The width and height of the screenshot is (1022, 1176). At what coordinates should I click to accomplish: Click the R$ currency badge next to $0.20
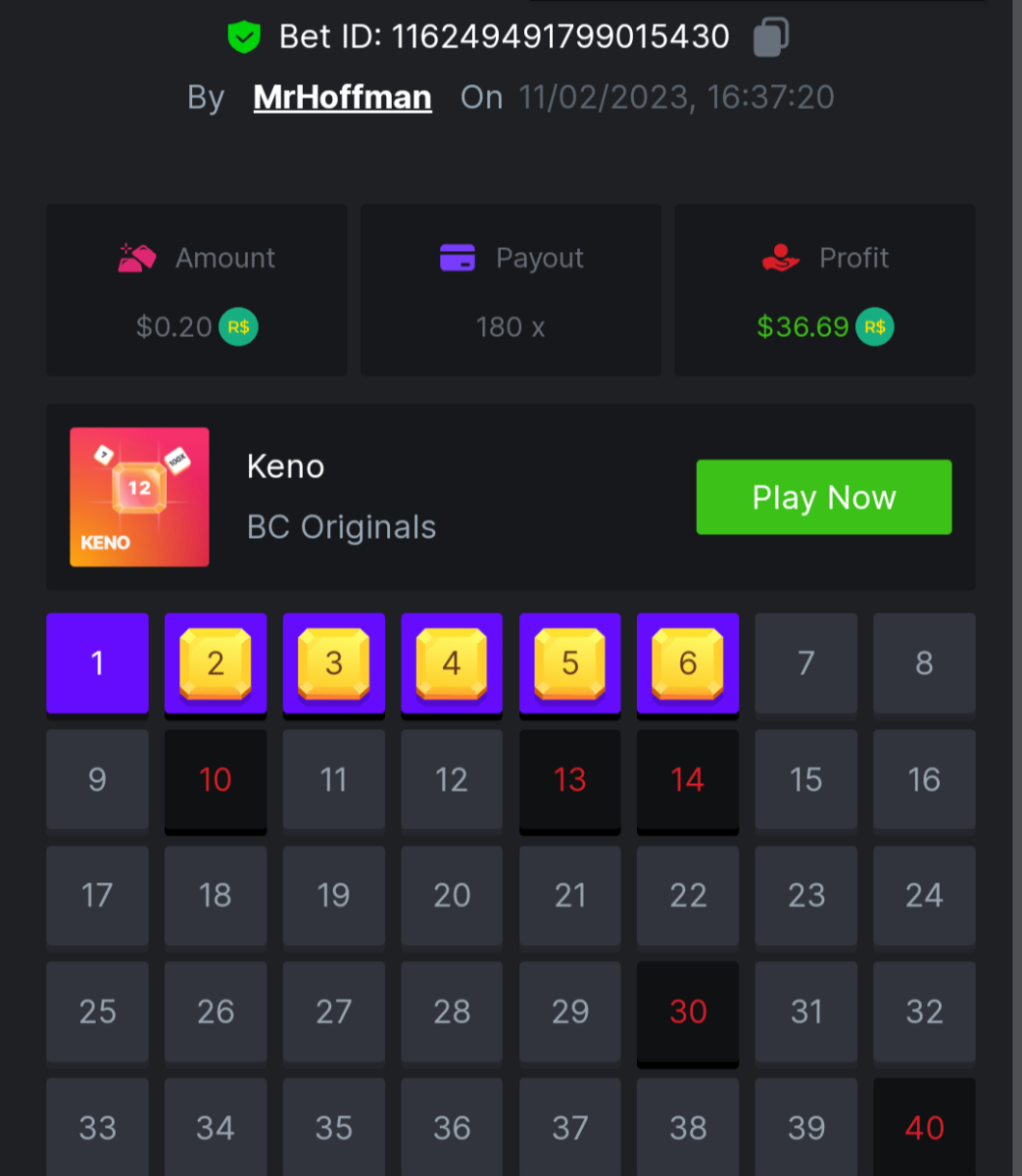[x=238, y=327]
